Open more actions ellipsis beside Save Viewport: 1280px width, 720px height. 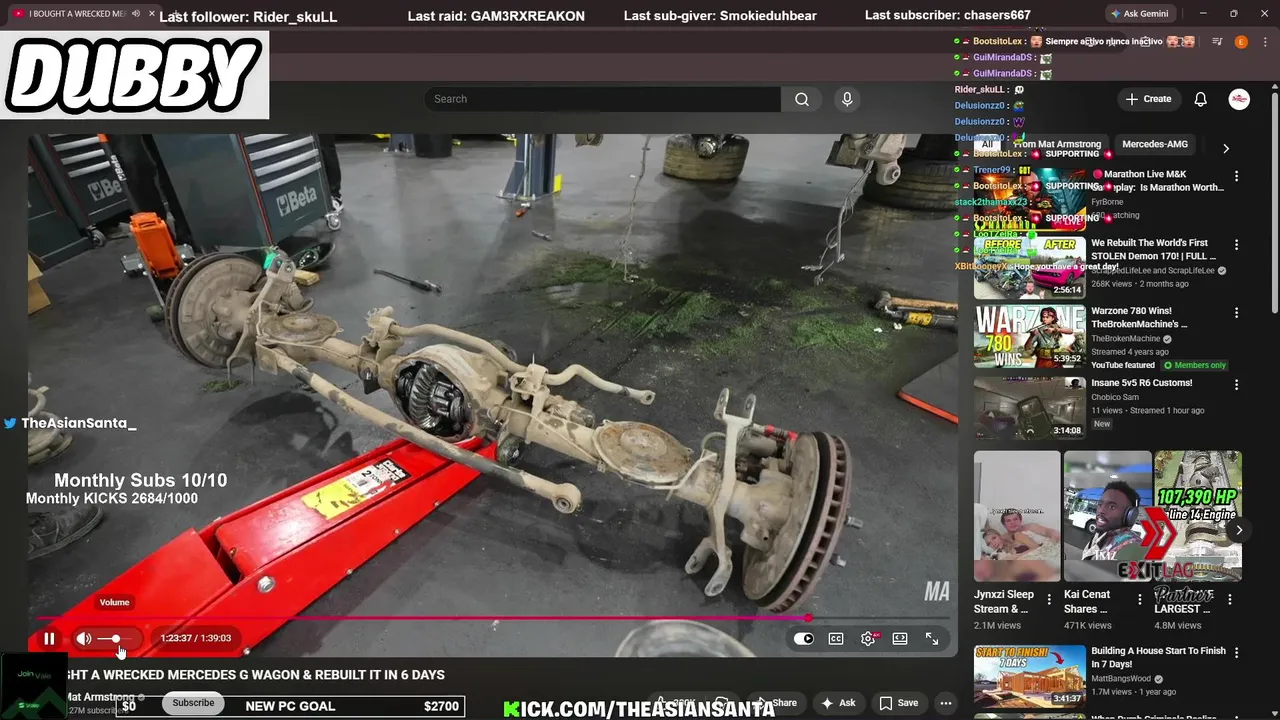[946, 703]
